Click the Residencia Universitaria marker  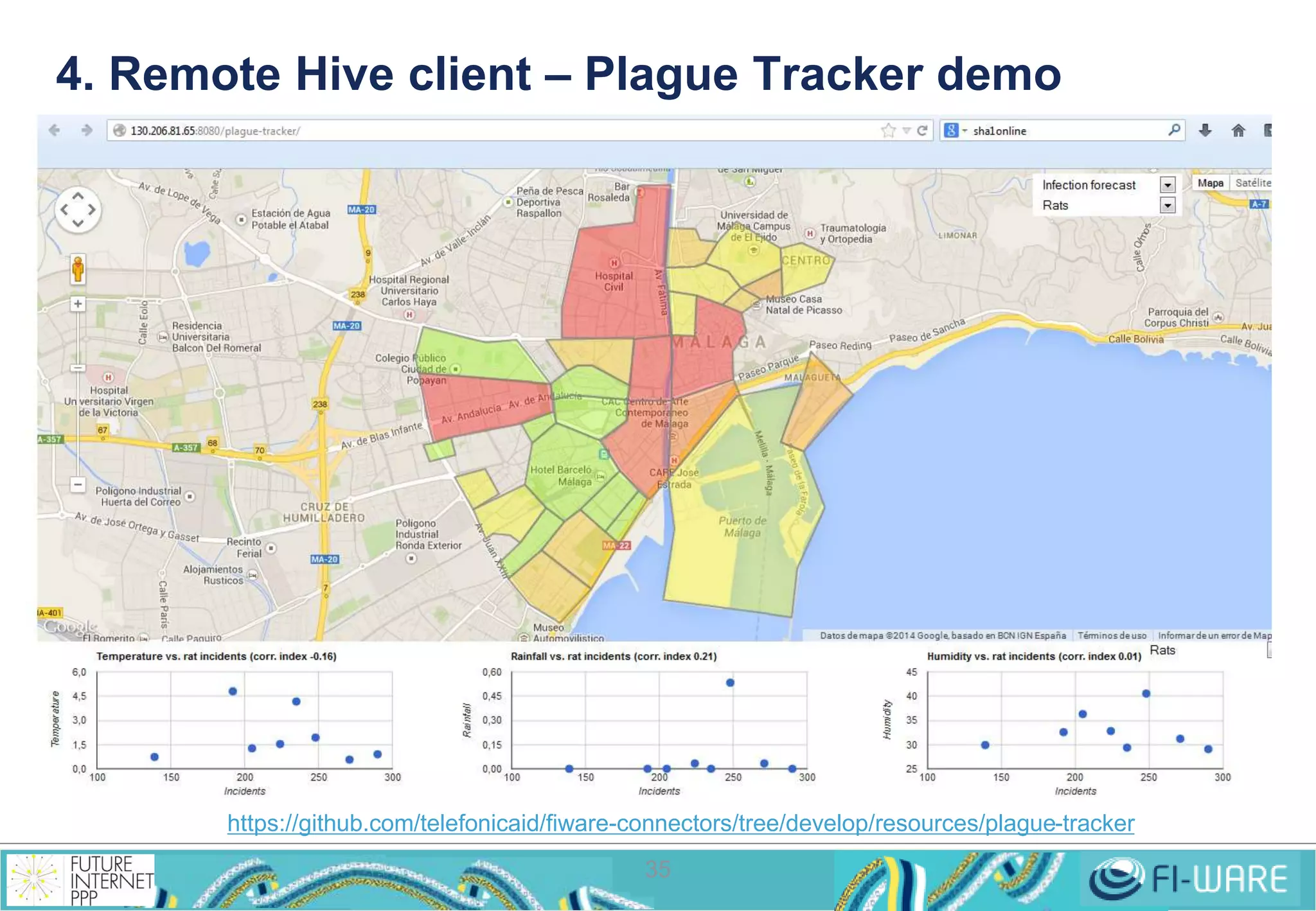[x=163, y=337]
